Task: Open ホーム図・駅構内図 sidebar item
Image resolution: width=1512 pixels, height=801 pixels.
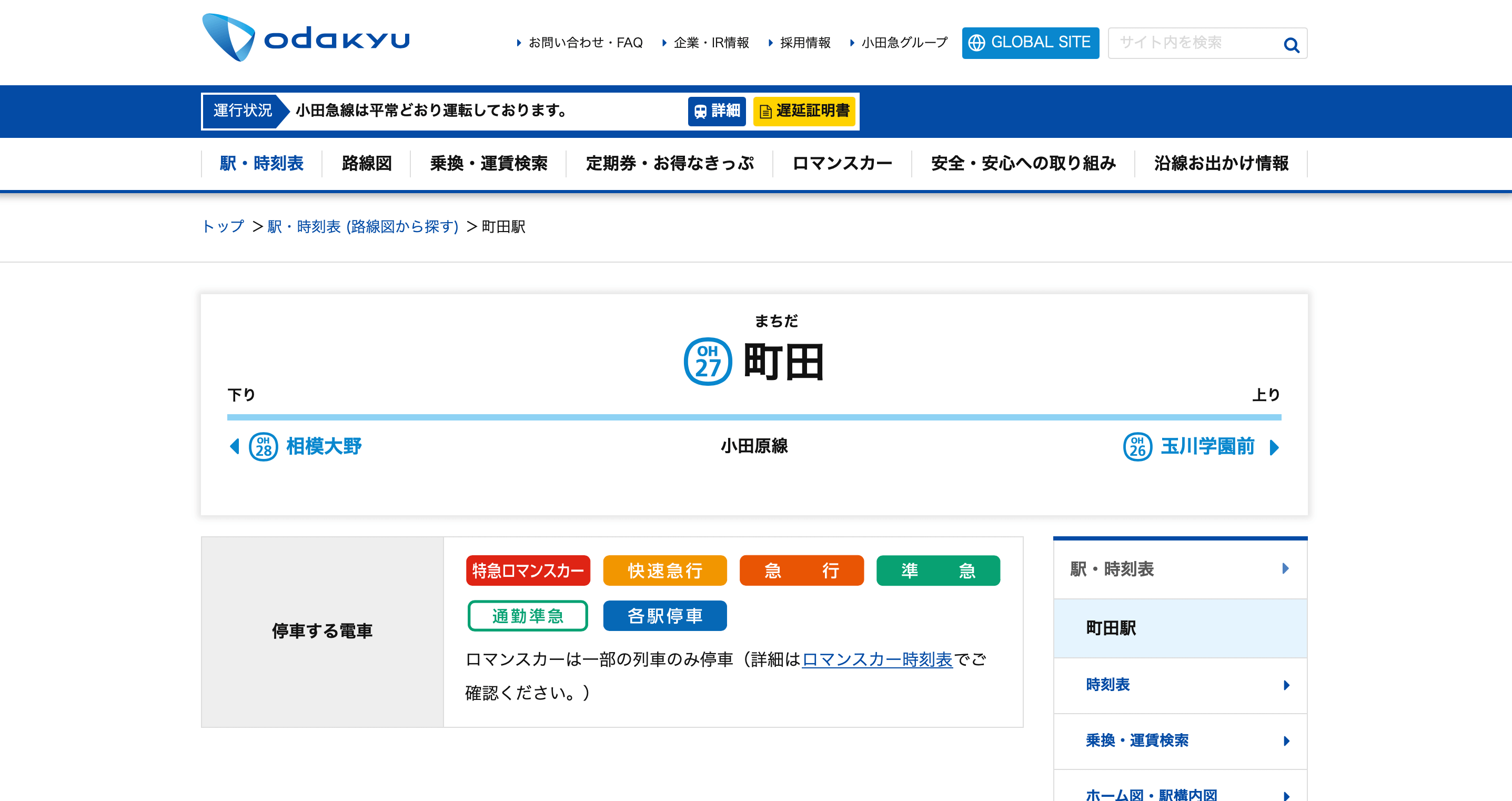Action: [1181, 786]
